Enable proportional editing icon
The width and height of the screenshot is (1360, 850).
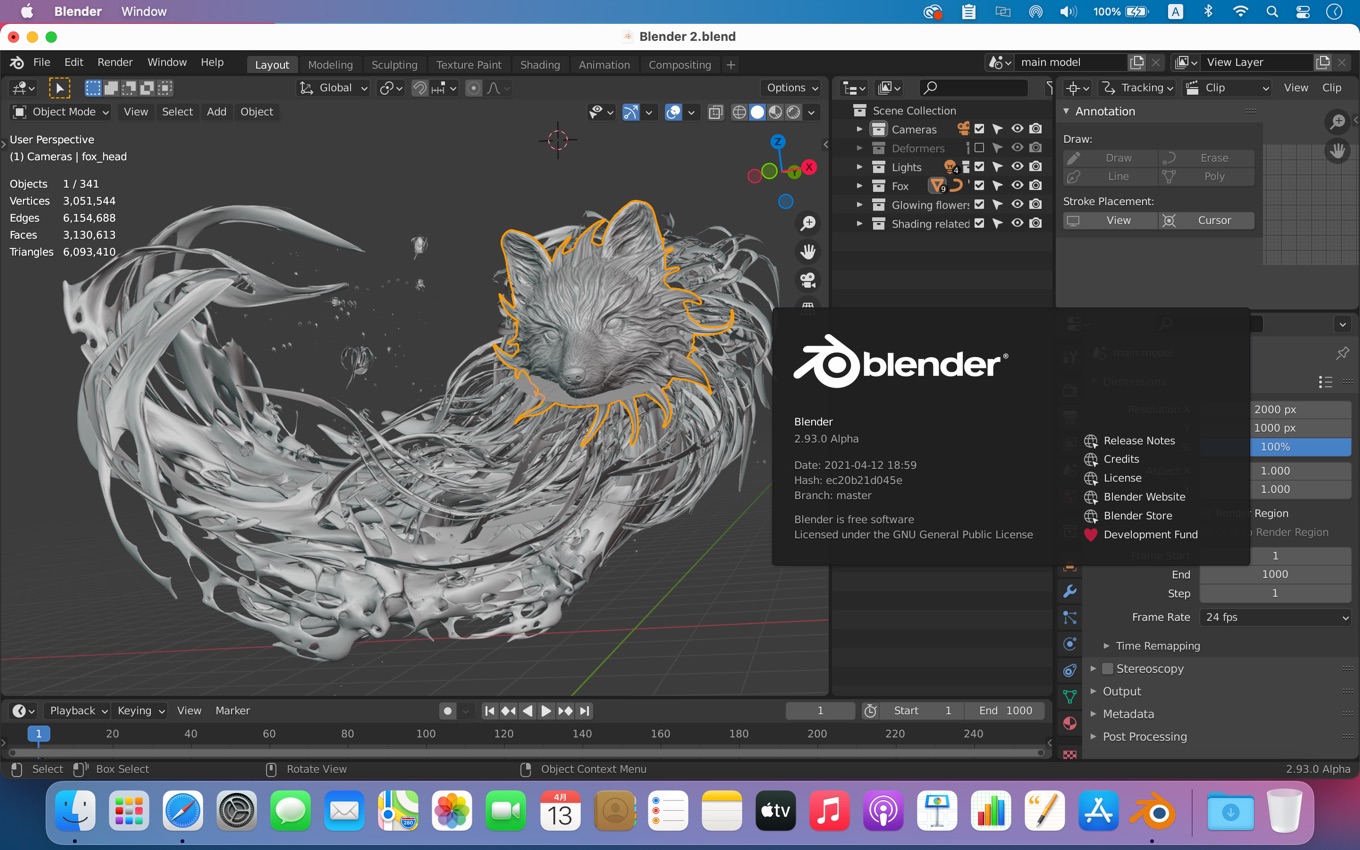point(474,88)
